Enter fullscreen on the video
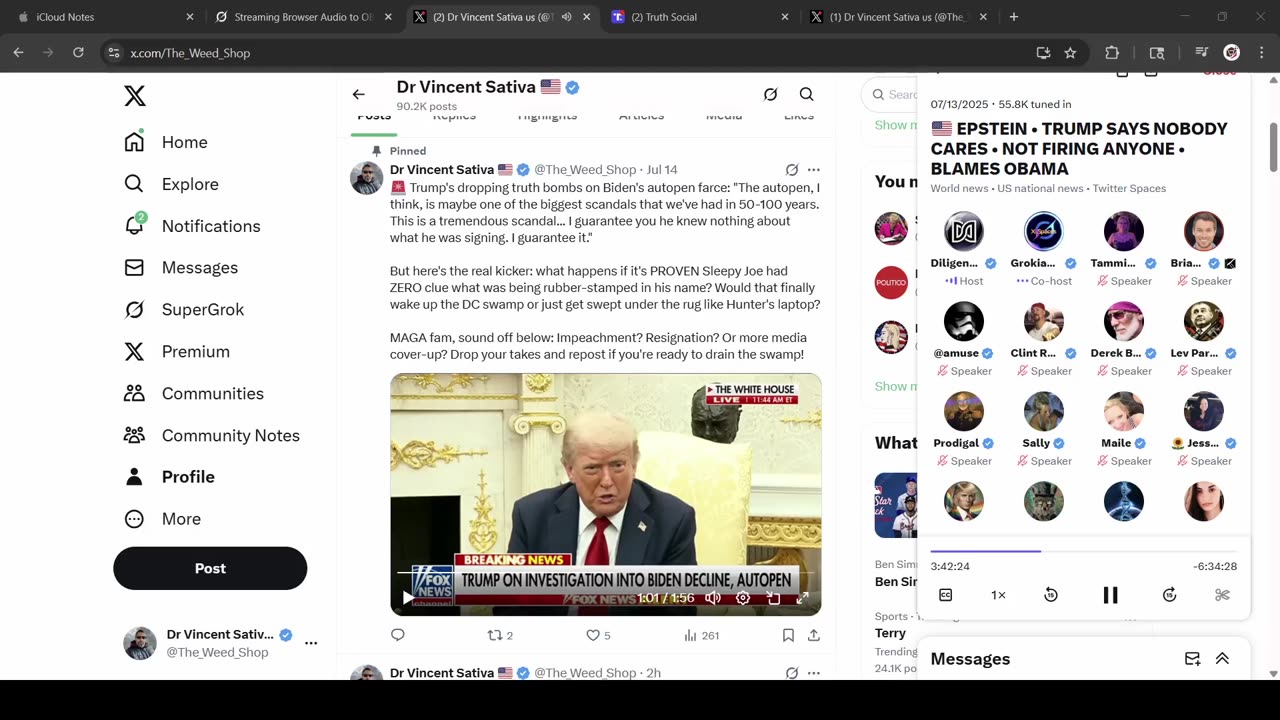This screenshot has height=720, width=1280. [802, 598]
